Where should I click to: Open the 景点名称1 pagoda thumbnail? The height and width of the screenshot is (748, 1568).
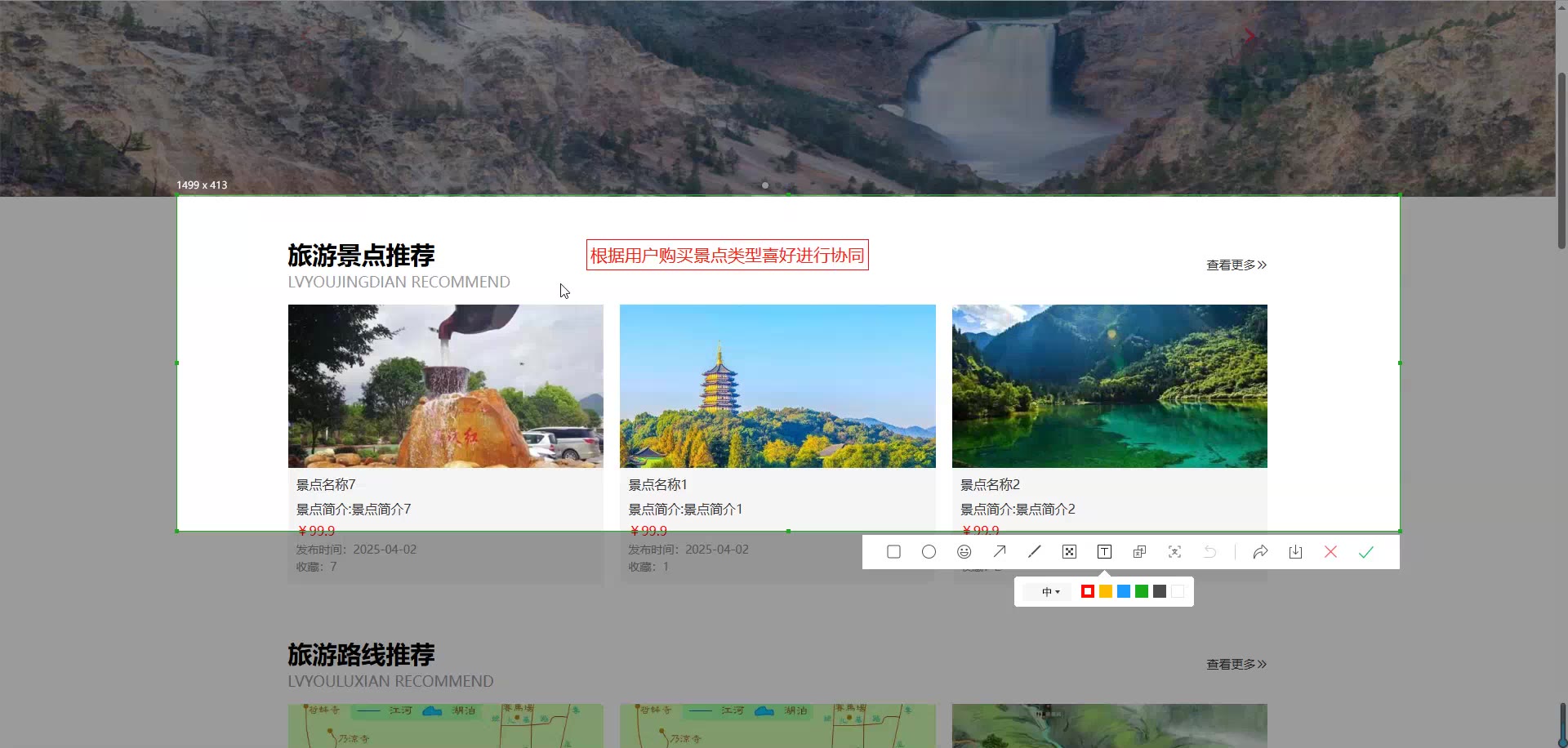point(777,386)
